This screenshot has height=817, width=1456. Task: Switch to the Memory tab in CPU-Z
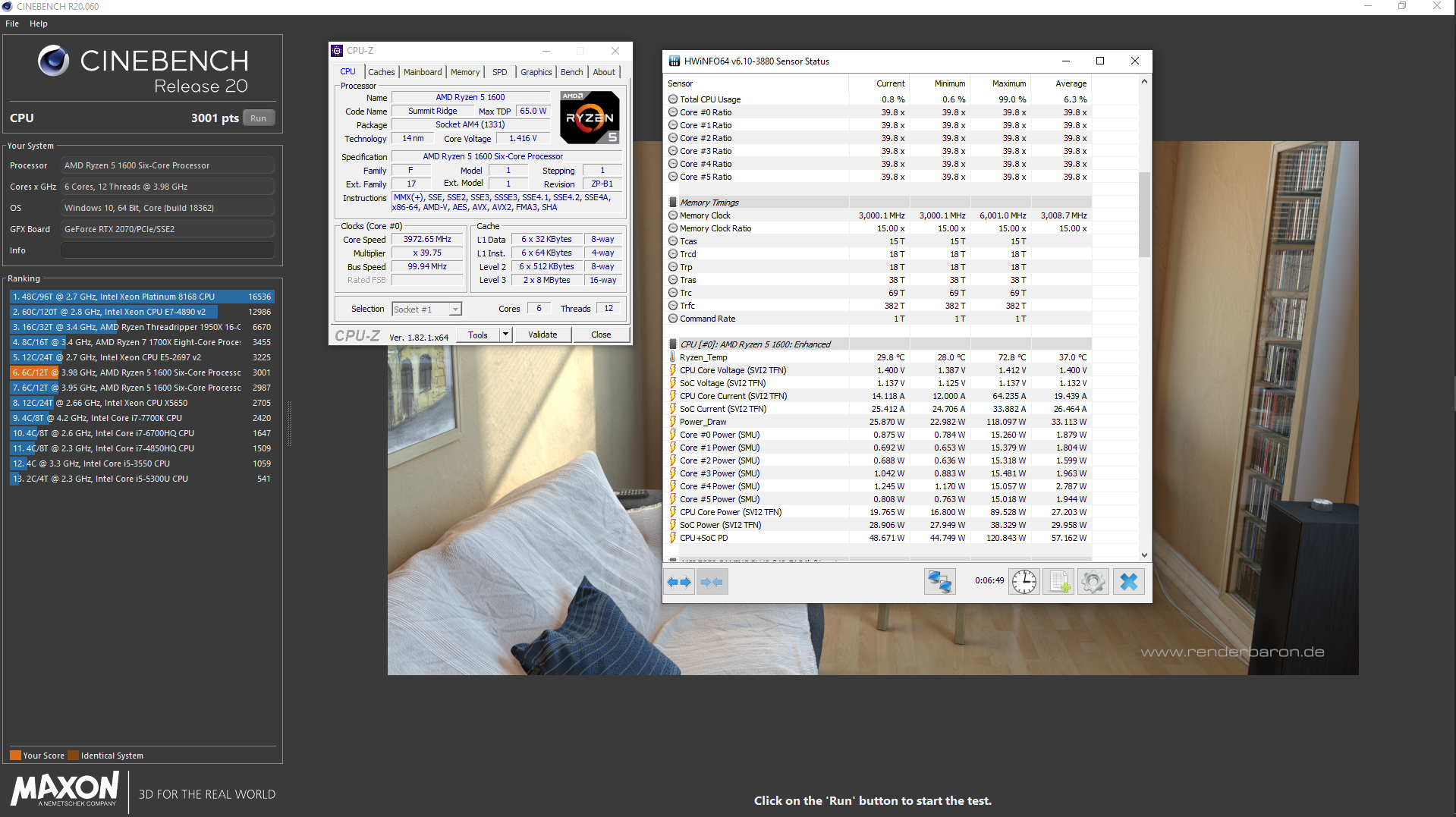[x=465, y=72]
